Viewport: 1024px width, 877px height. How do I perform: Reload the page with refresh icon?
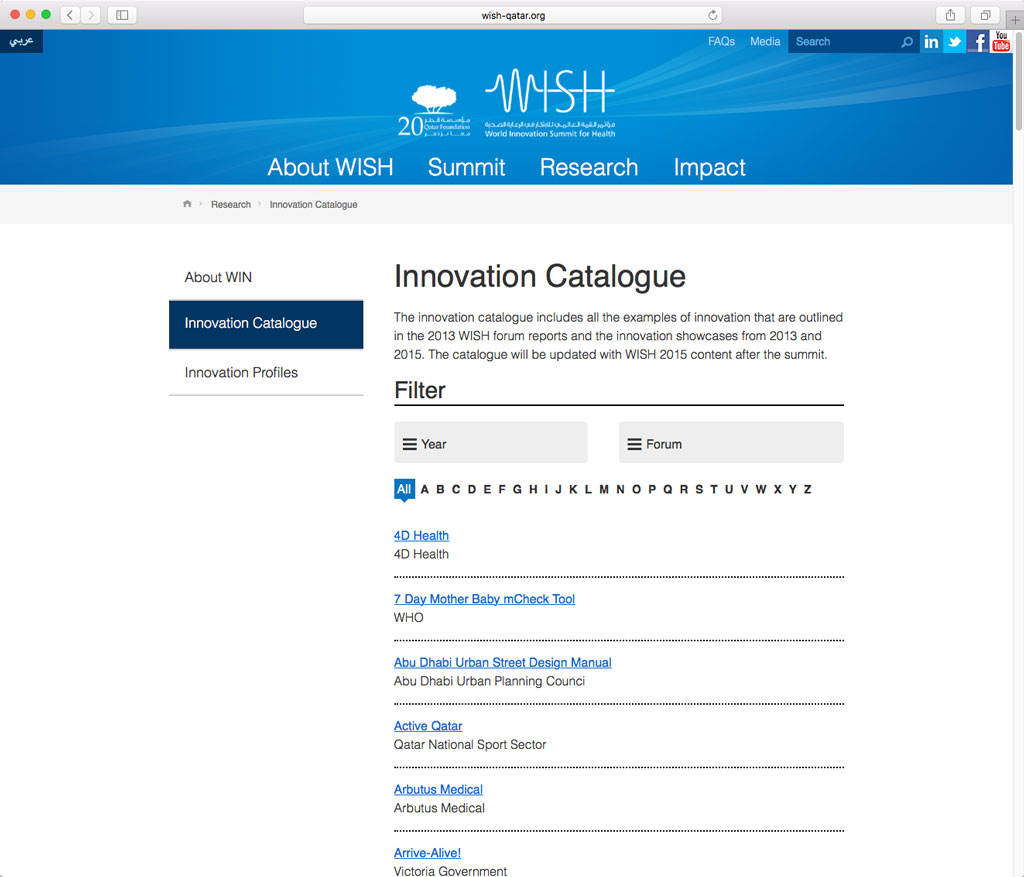click(x=712, y=15)
